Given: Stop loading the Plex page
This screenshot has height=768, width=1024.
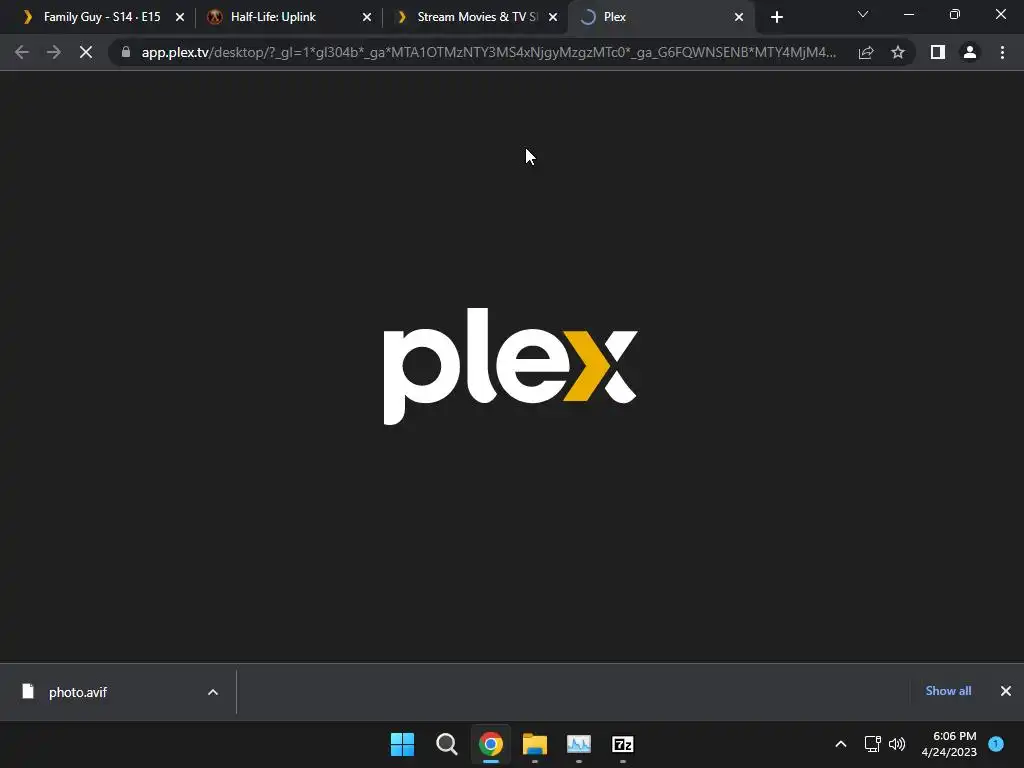Looking at the screenshot, I should pos(86,52).
